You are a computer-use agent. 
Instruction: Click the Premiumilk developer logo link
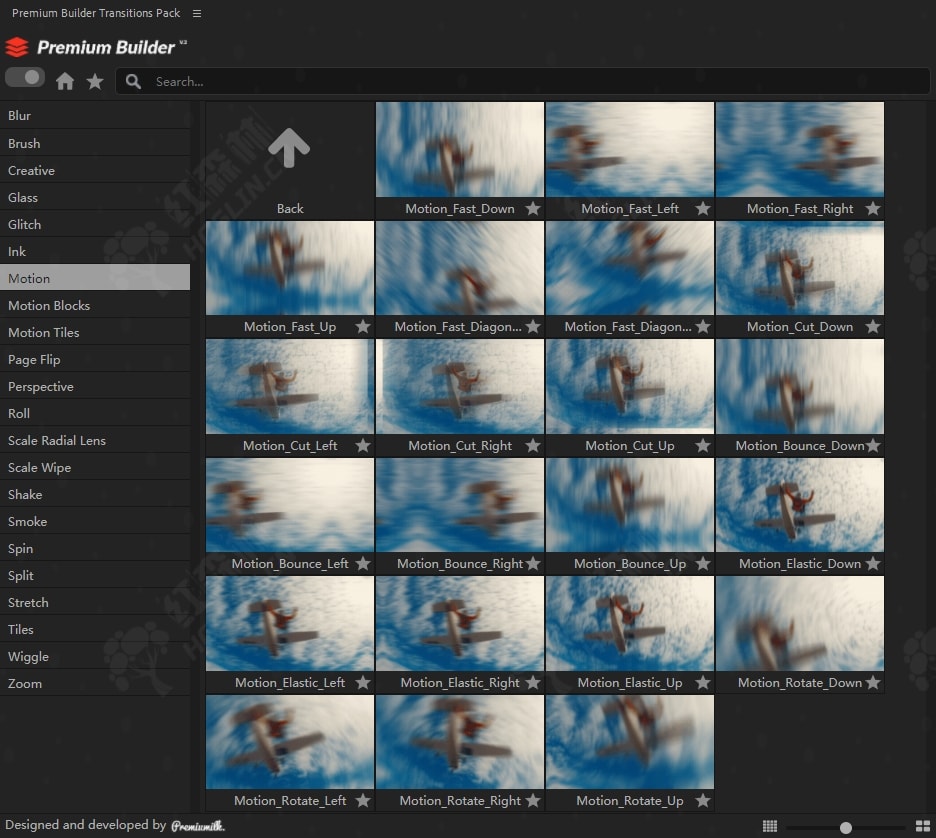[198, 825]
